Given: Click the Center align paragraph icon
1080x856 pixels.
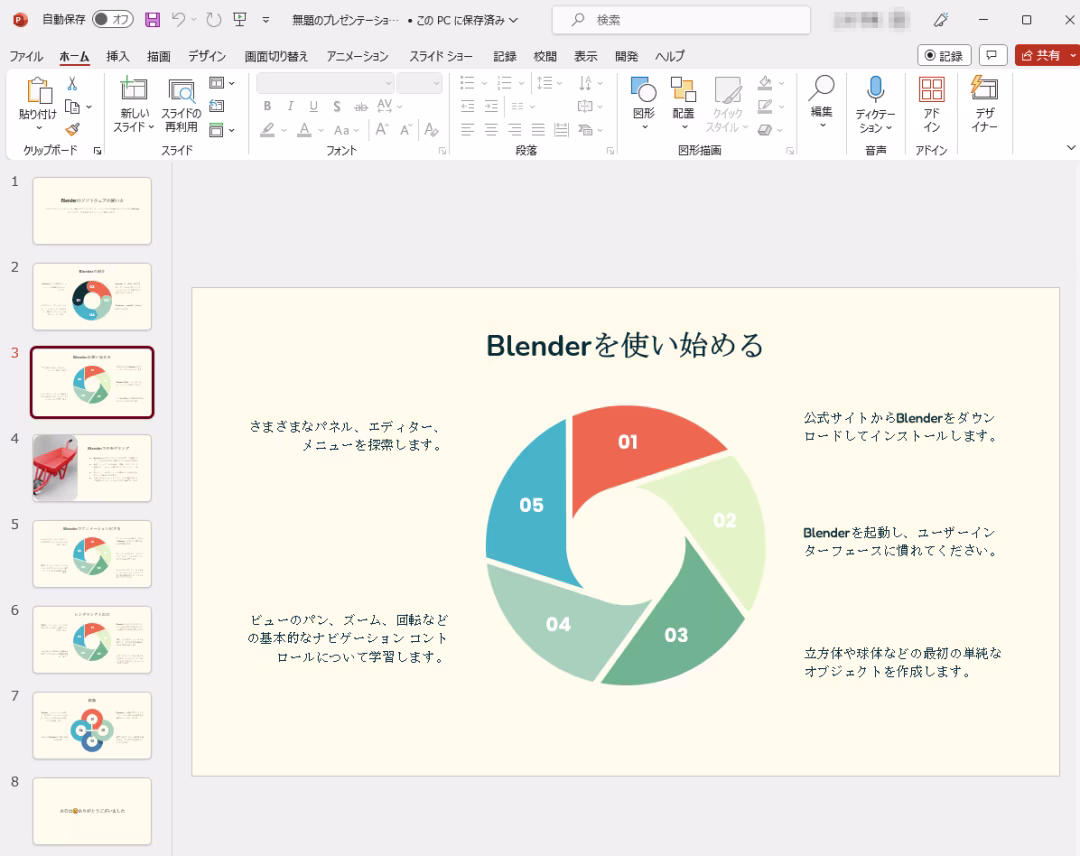Looking at the screenshot, I should (x=491, y=129).
